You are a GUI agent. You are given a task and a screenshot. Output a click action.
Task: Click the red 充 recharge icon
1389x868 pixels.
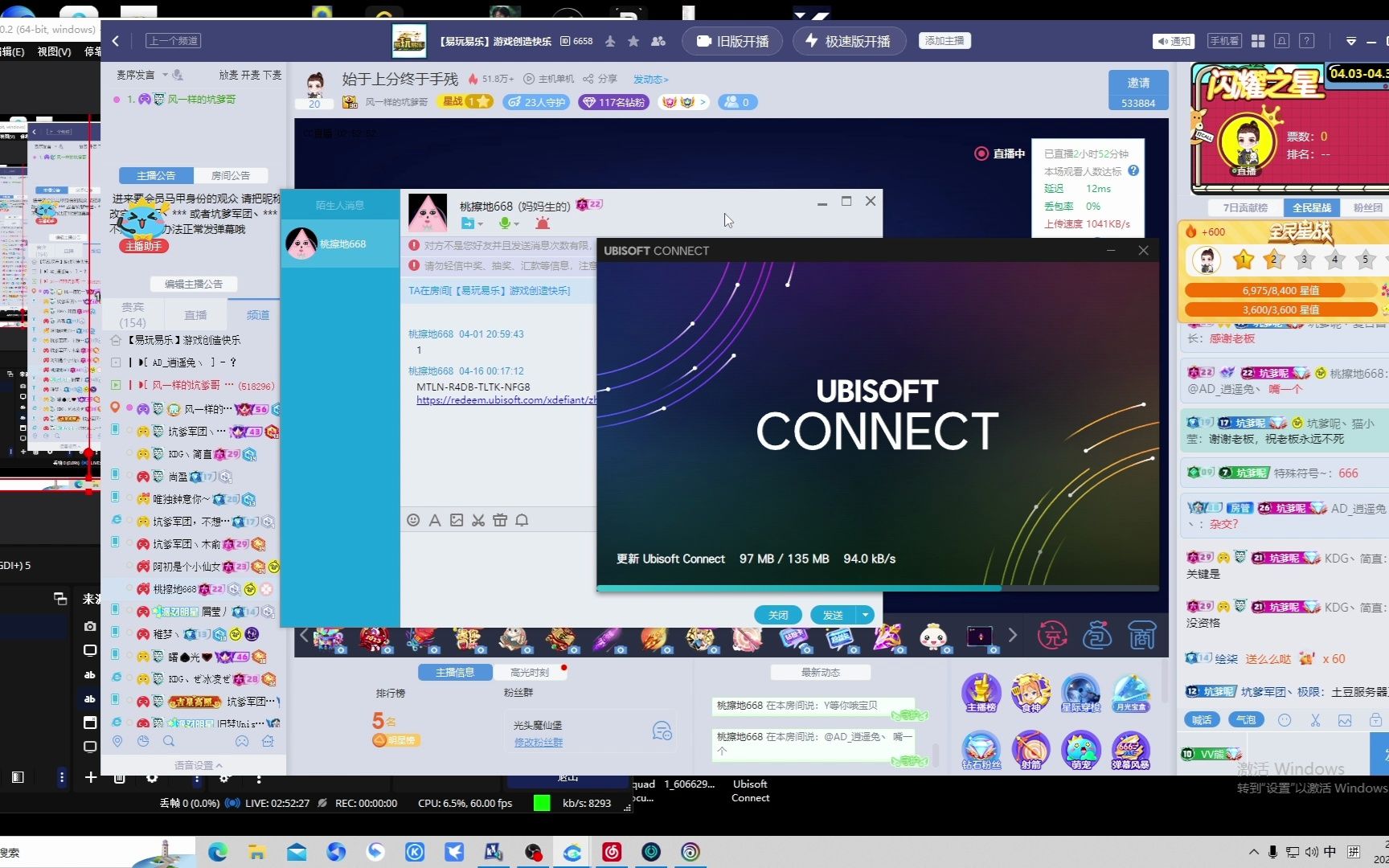(1052, 636)
